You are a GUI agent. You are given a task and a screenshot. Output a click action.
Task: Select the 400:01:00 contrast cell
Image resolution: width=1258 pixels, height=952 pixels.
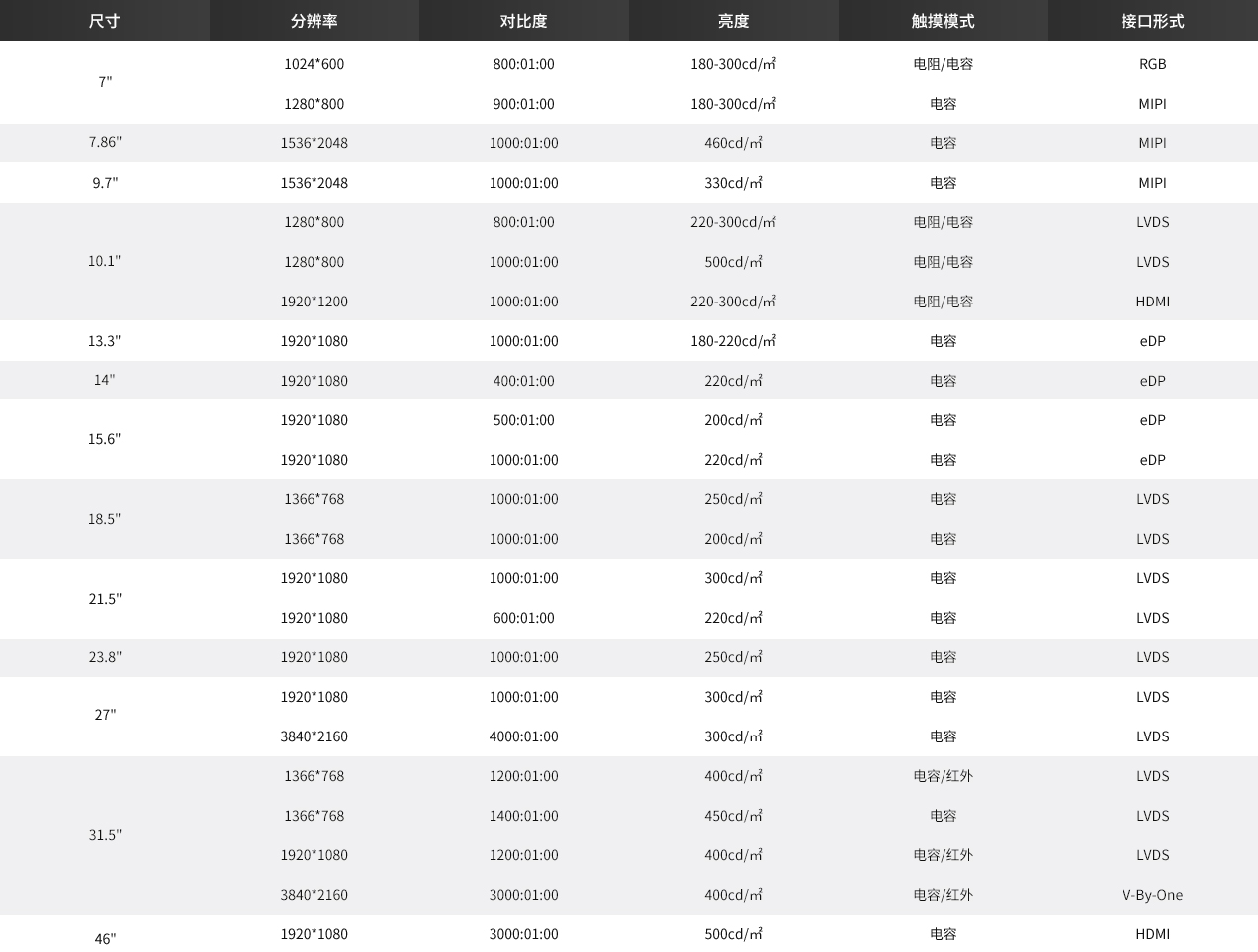coord(524,381)
